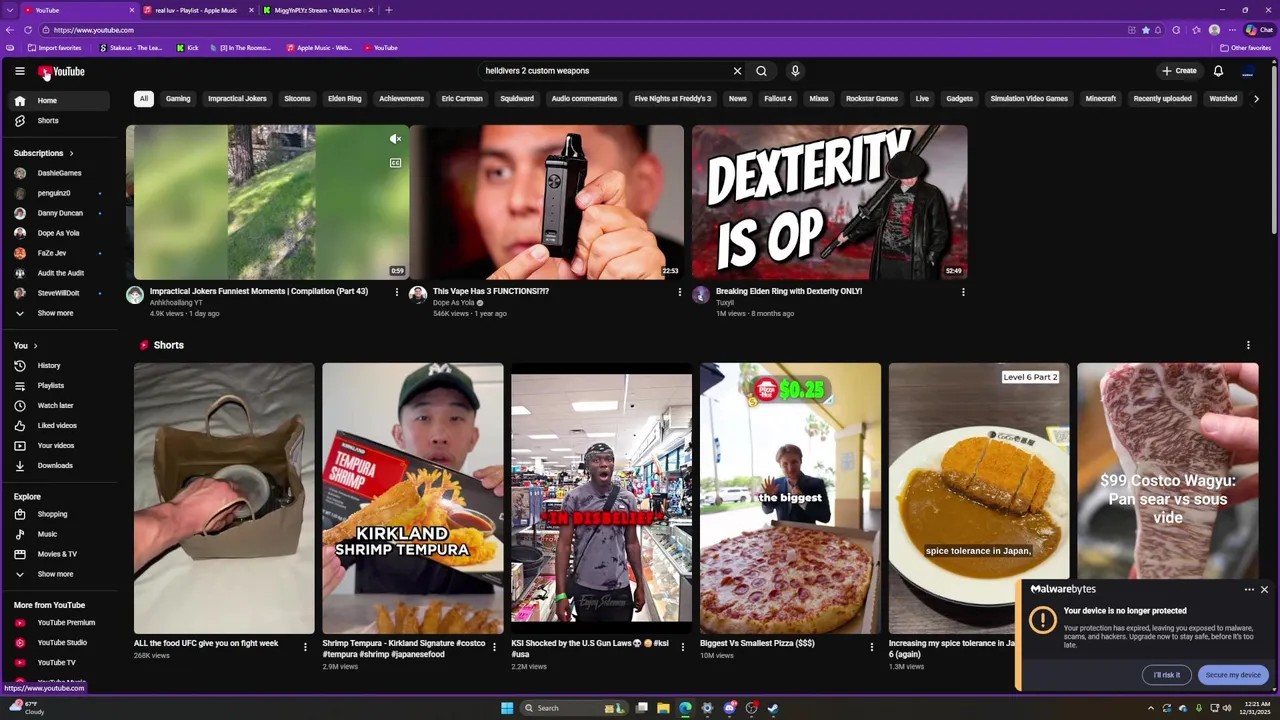The image size is (1280, 720).
Task: Open Playlists in sidebar
Action: tap(60, 385)
